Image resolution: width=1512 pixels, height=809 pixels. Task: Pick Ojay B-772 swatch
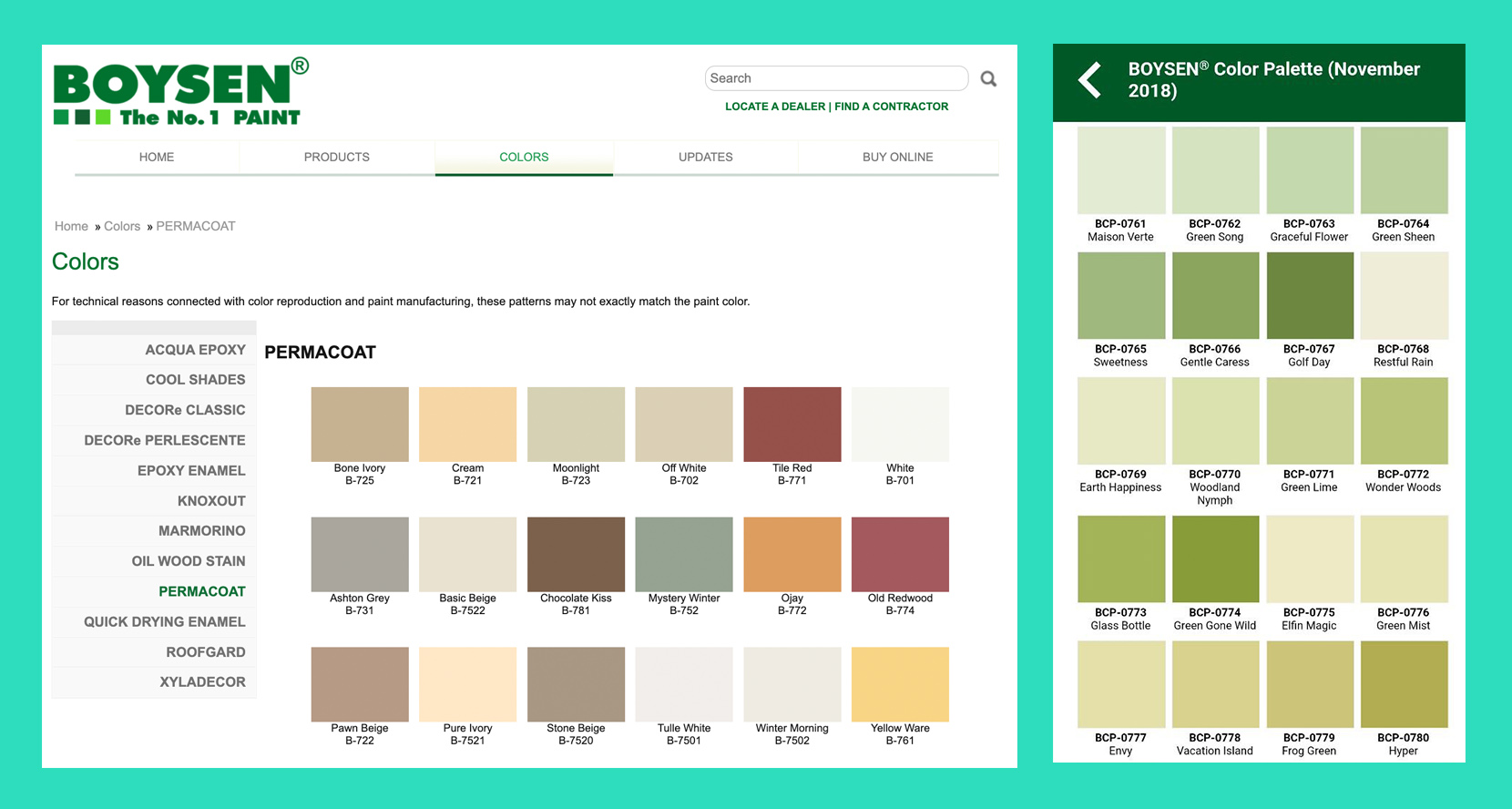click(792, 555)
